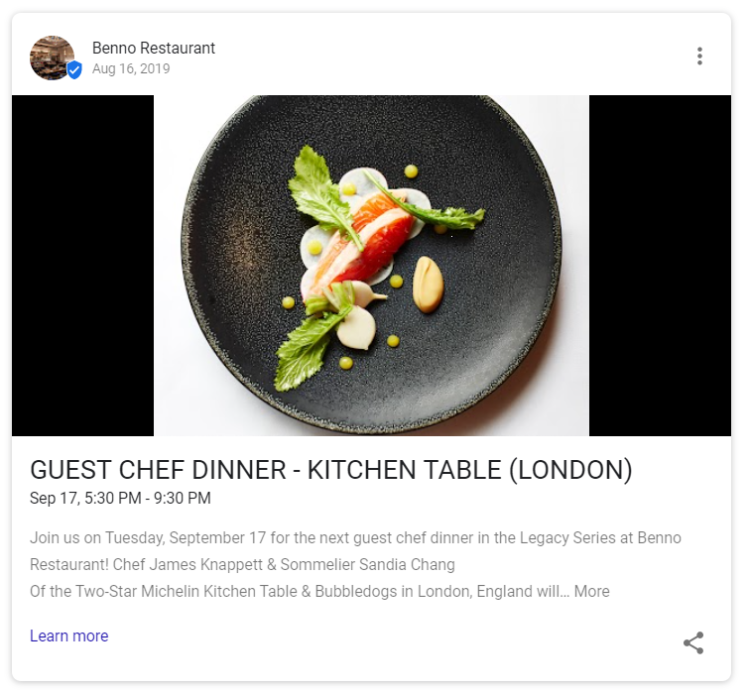Click the upper green leaf on the plate
750x692 pixels.
coord(320,194)
